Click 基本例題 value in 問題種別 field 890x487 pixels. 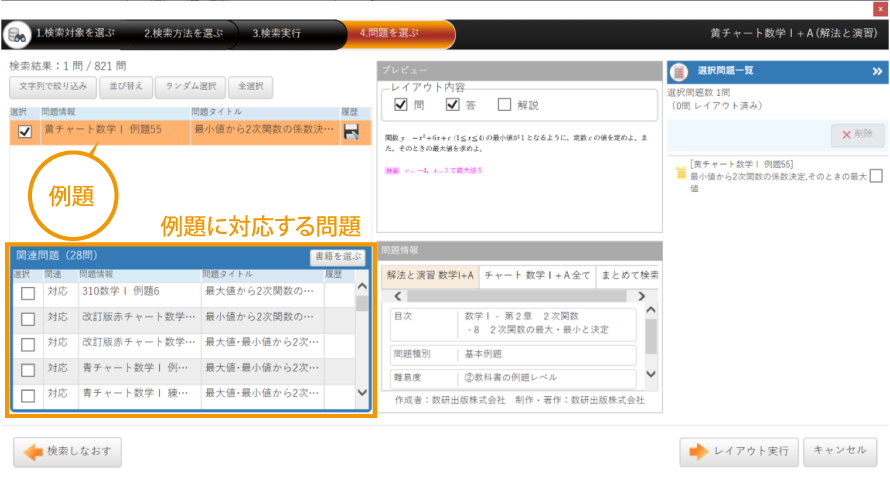coord(483,354)
